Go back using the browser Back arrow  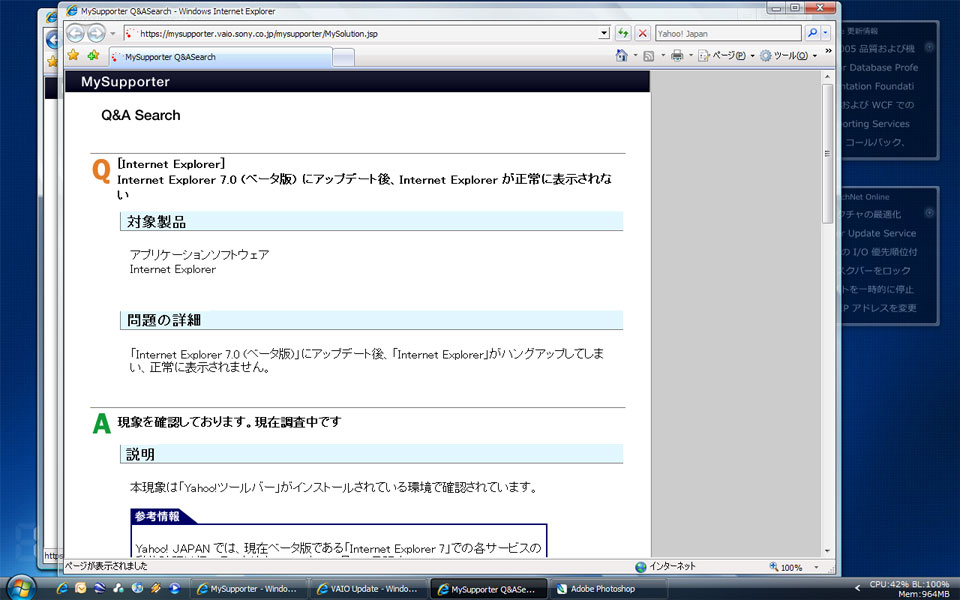(x=76, y=33)
